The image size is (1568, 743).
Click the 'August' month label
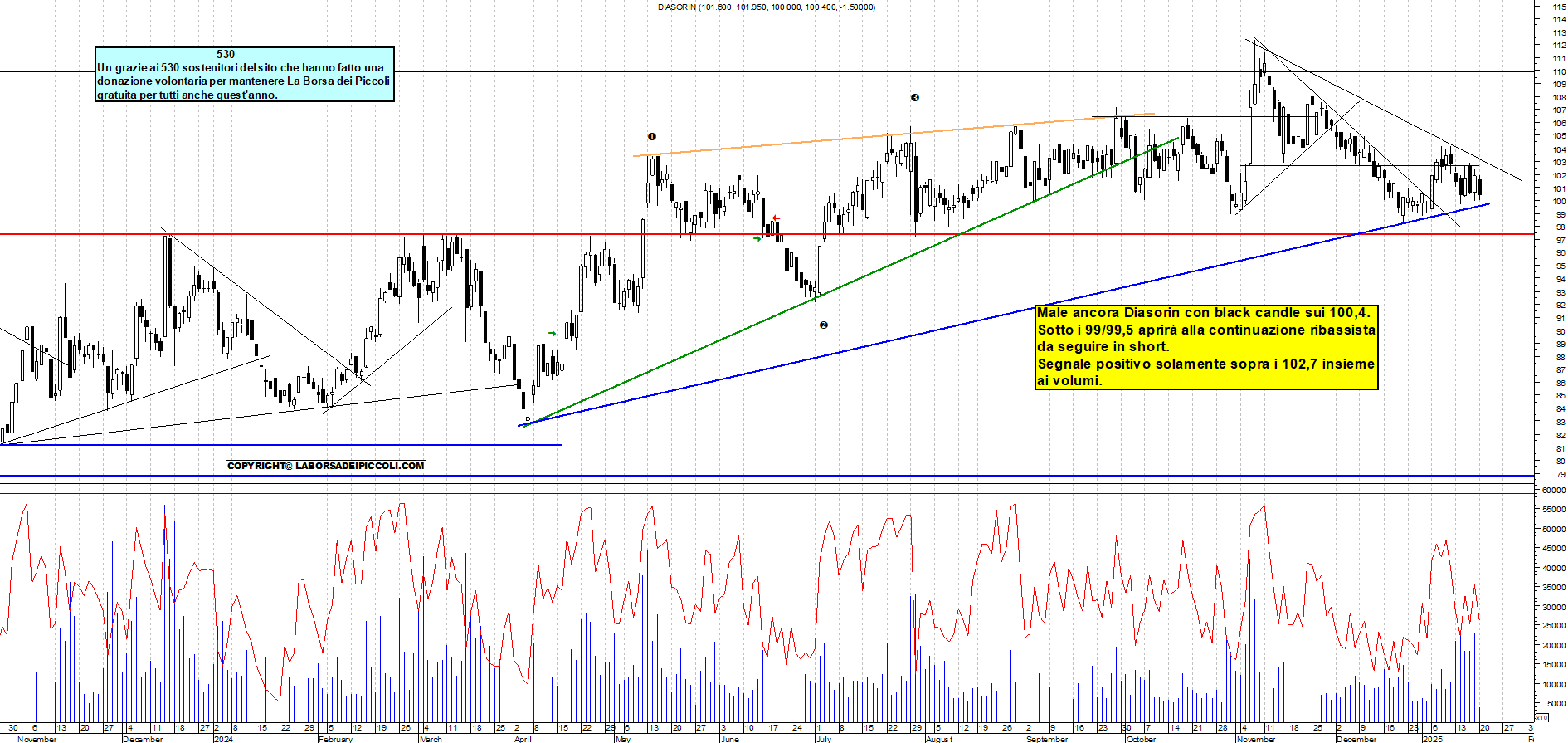[x=939, y=739]
